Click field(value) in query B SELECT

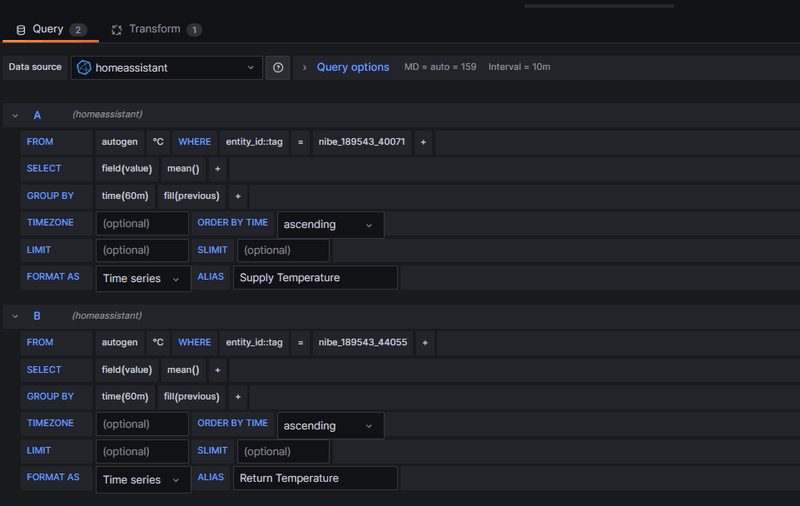pos(127,370)
